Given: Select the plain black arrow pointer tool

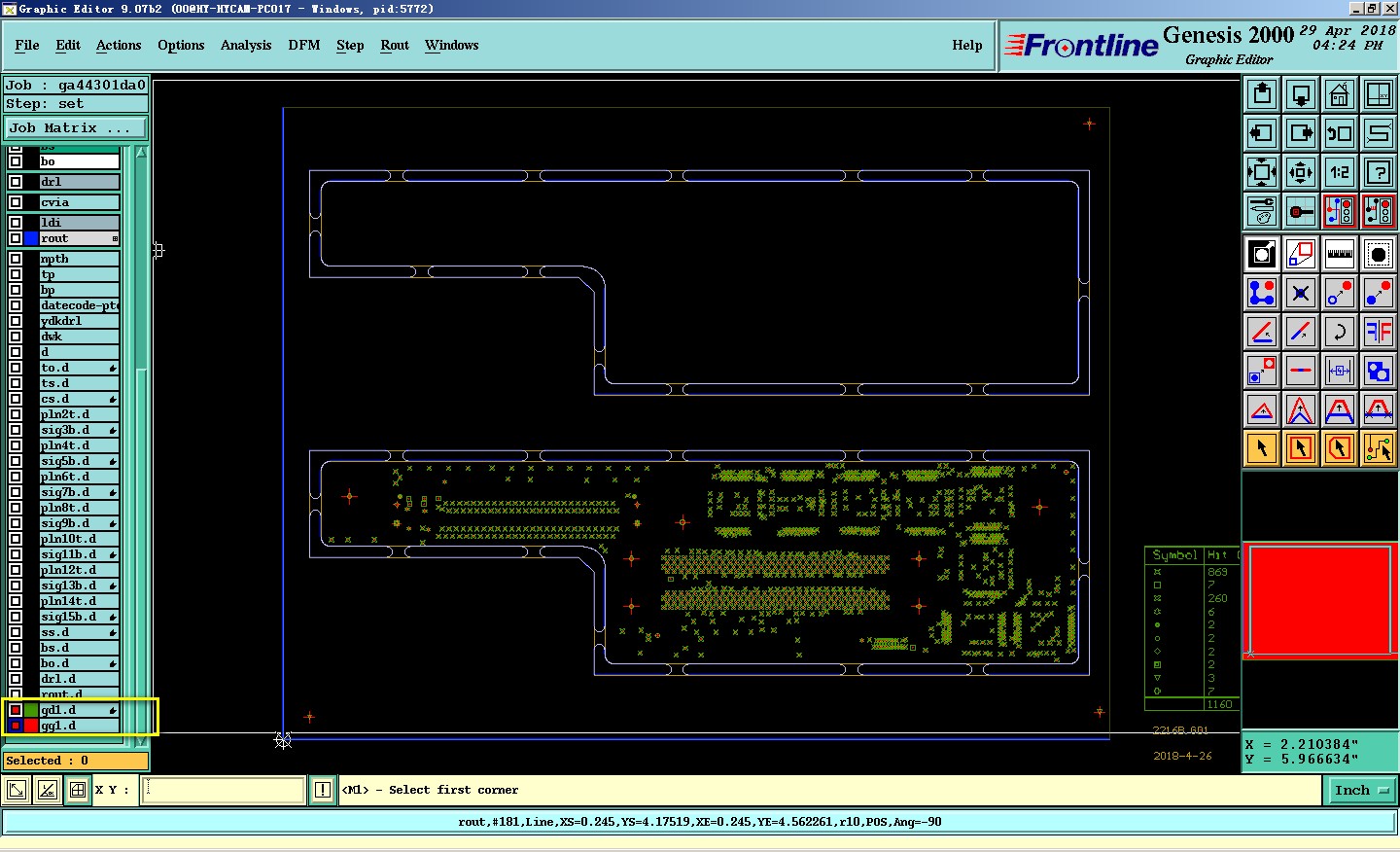Looking at the screenshot, I should click(1262, 448).
